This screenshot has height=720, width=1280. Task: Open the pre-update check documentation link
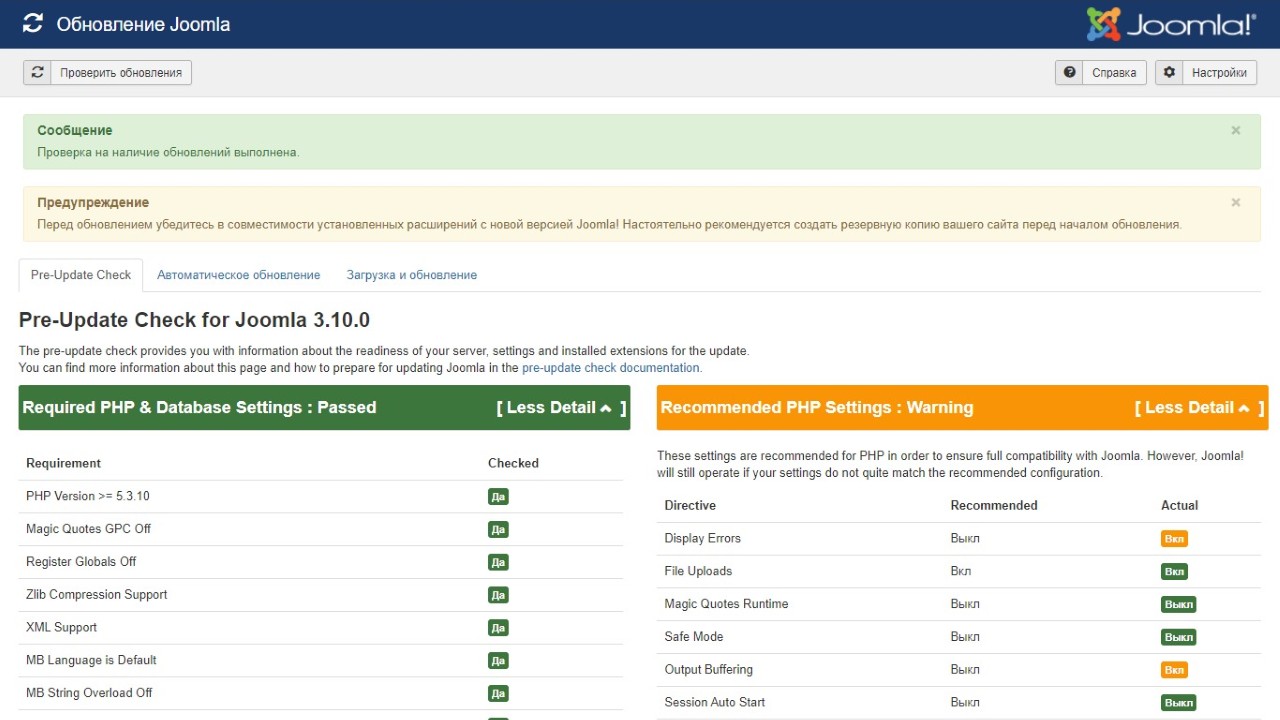coord(612,368)
